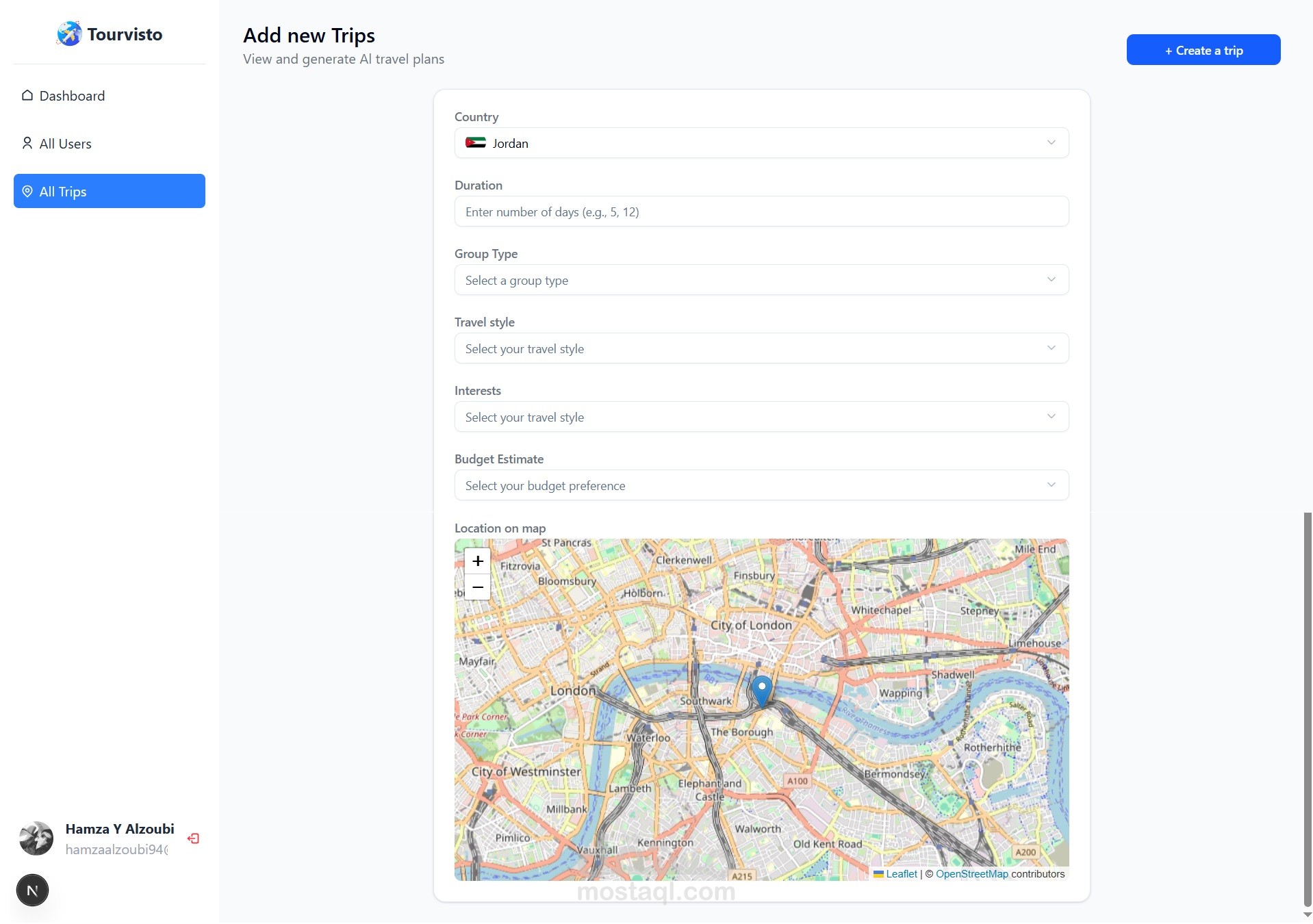The image size is (1313, 924).
Task: Click the All Trips location pin icon
Action: [27, 191]
